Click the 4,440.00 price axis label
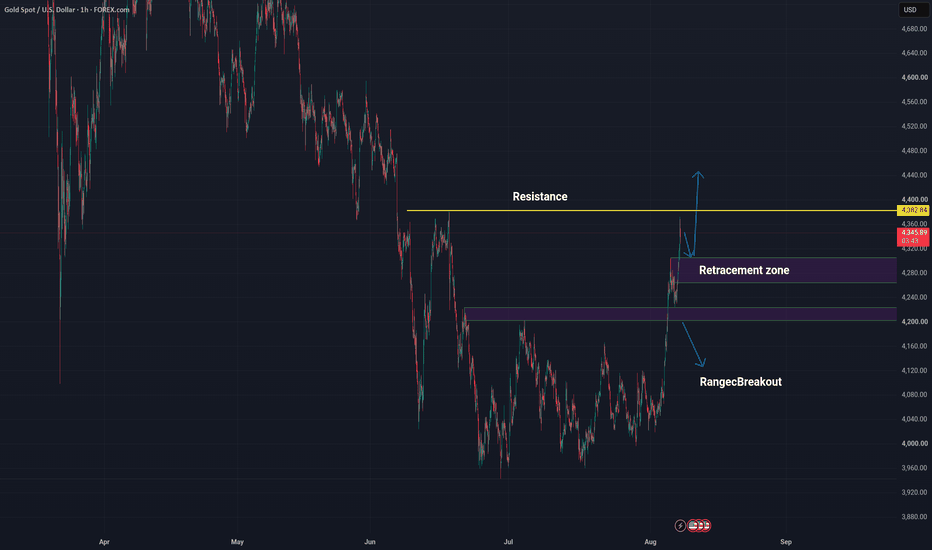 [914, 175]
